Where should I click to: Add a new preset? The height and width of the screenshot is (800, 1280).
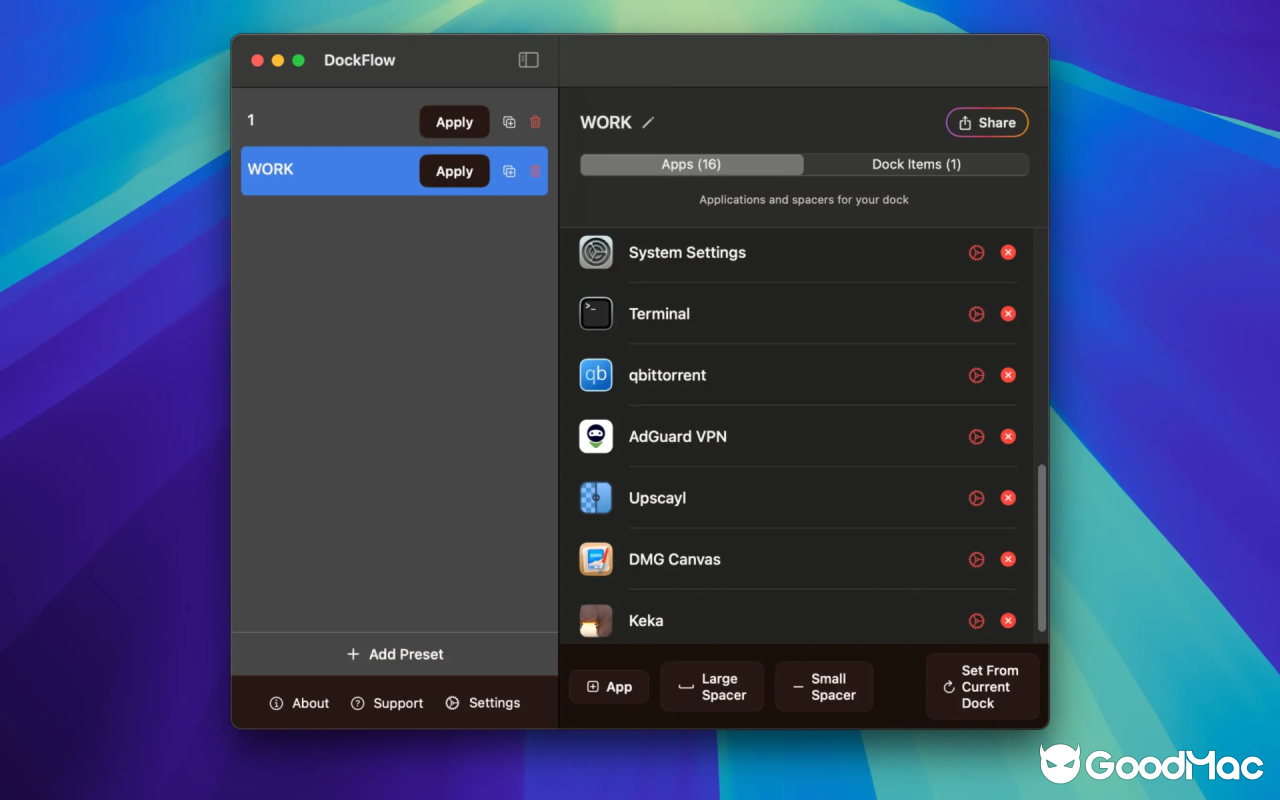point(394,654)
